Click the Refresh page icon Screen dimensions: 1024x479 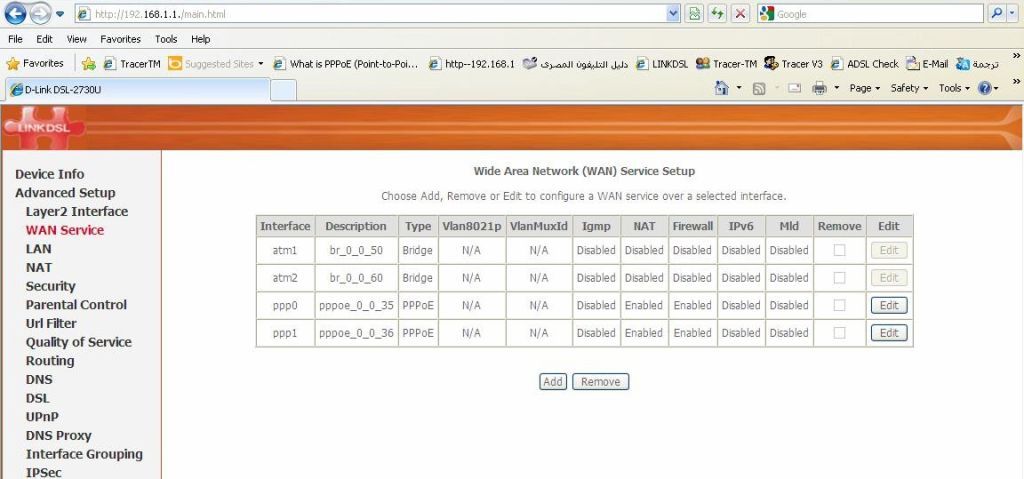[717, 14]
